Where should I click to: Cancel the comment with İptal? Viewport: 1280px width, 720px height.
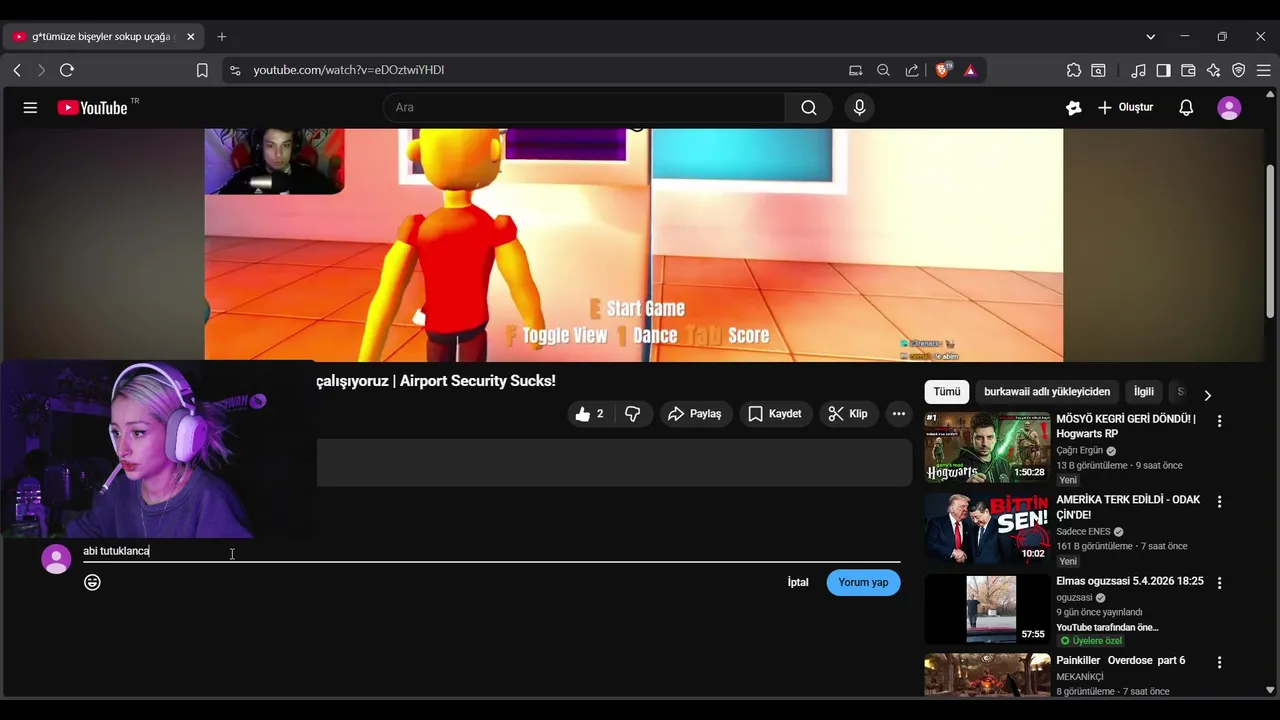[798, 582]
